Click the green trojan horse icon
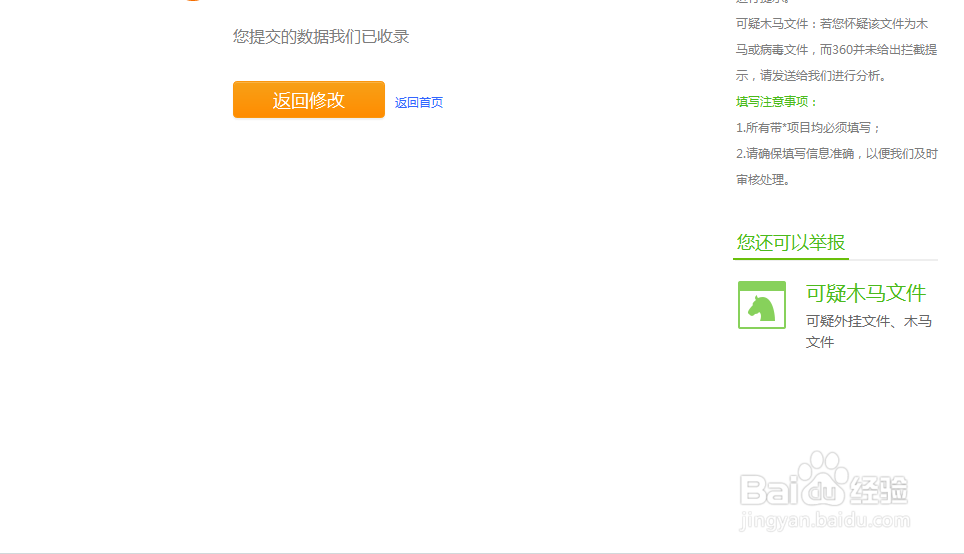The image size is (964, 554). click(x=762, y=305)
